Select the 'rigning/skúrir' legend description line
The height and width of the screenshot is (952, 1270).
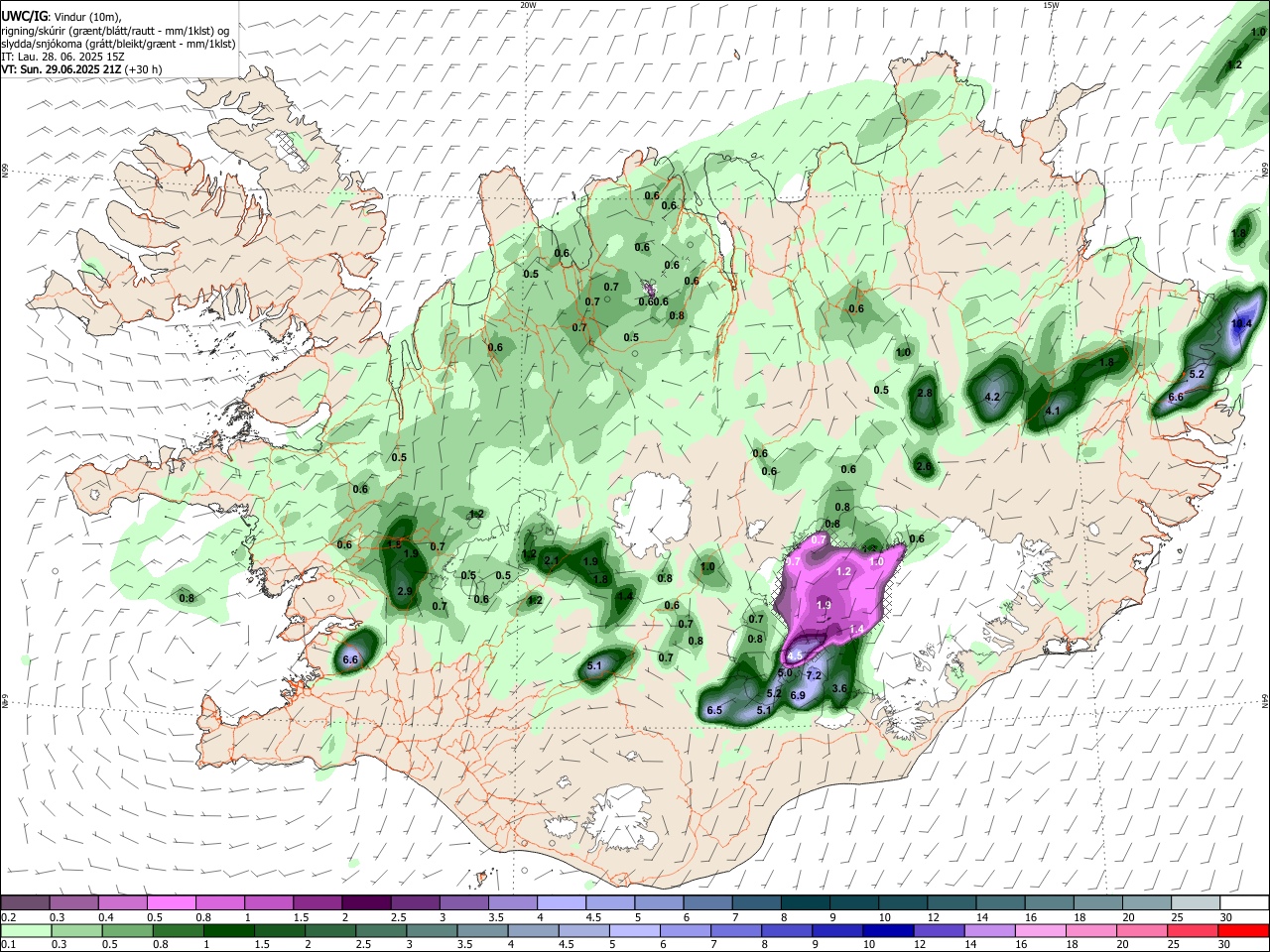[115, 31]
